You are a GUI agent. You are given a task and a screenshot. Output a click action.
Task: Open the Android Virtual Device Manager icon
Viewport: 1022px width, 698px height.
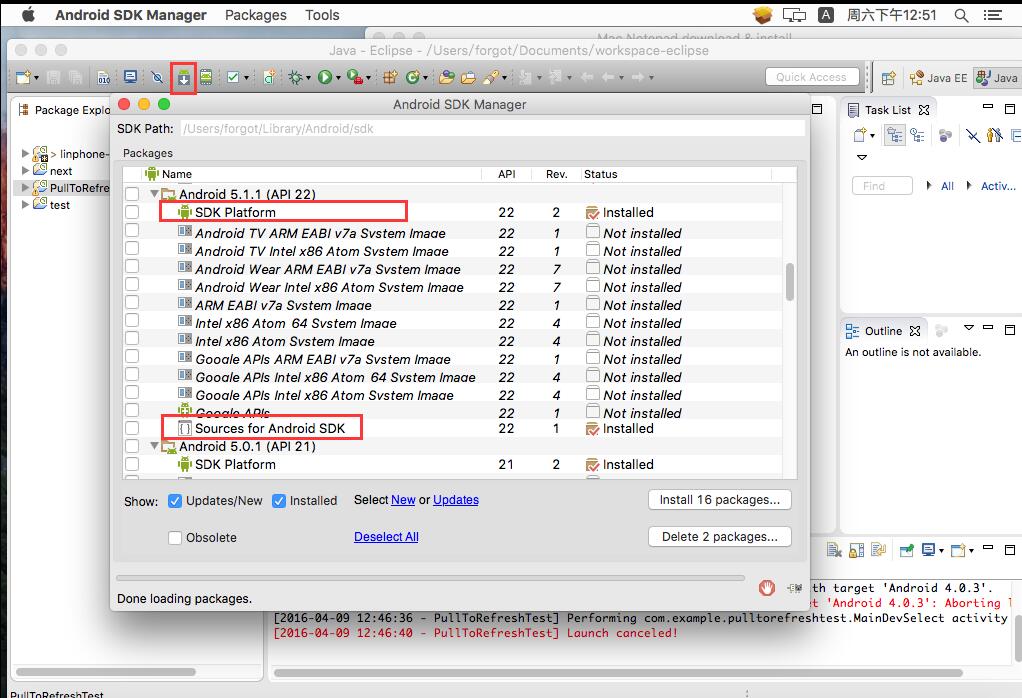[206, 78]
